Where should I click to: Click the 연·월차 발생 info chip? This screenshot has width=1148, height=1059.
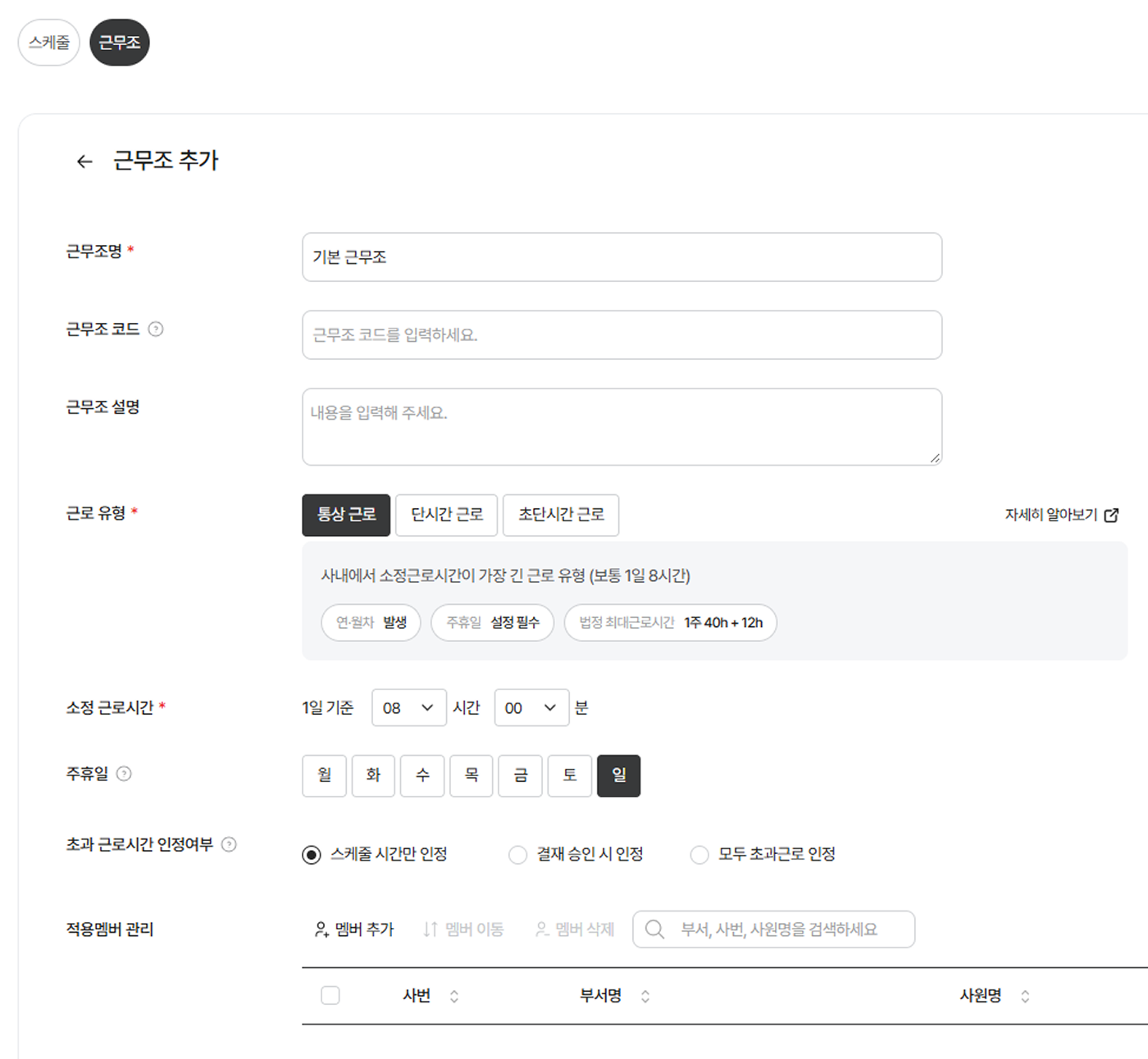371,623
